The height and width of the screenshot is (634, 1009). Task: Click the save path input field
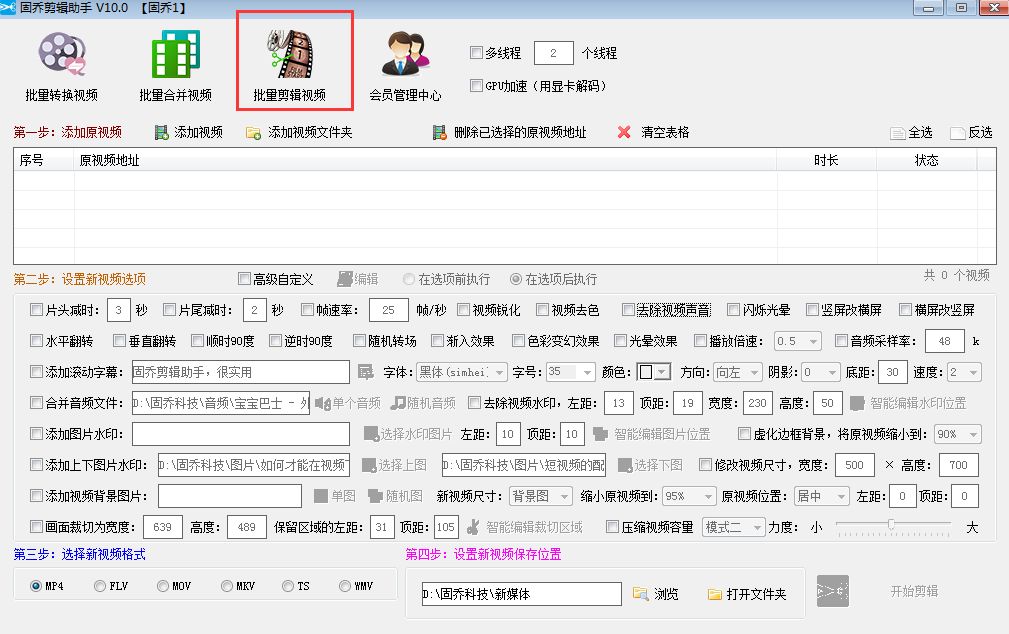(x=522, y=591)
